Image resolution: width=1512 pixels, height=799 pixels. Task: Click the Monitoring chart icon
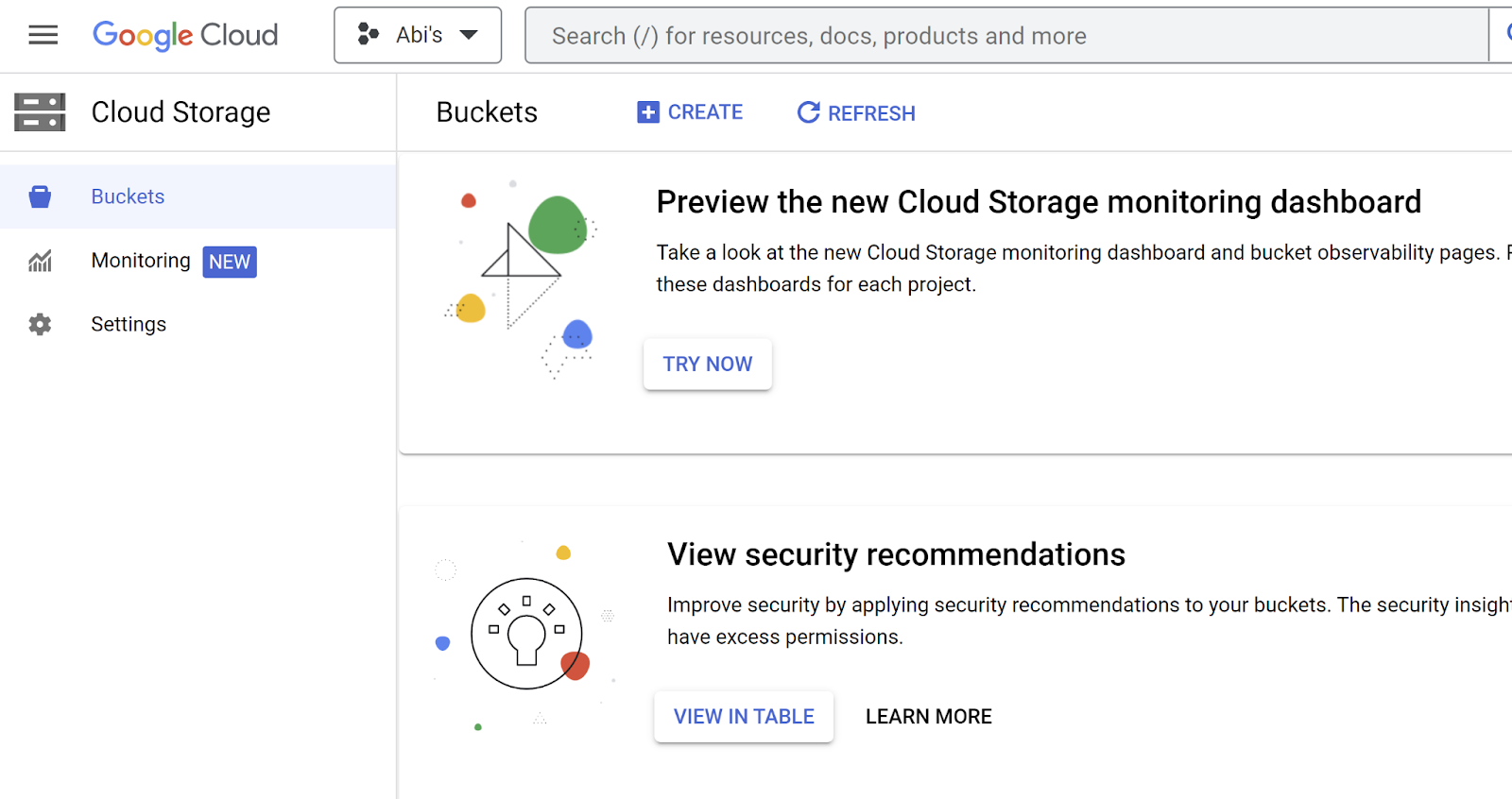(x=40, y=261)
